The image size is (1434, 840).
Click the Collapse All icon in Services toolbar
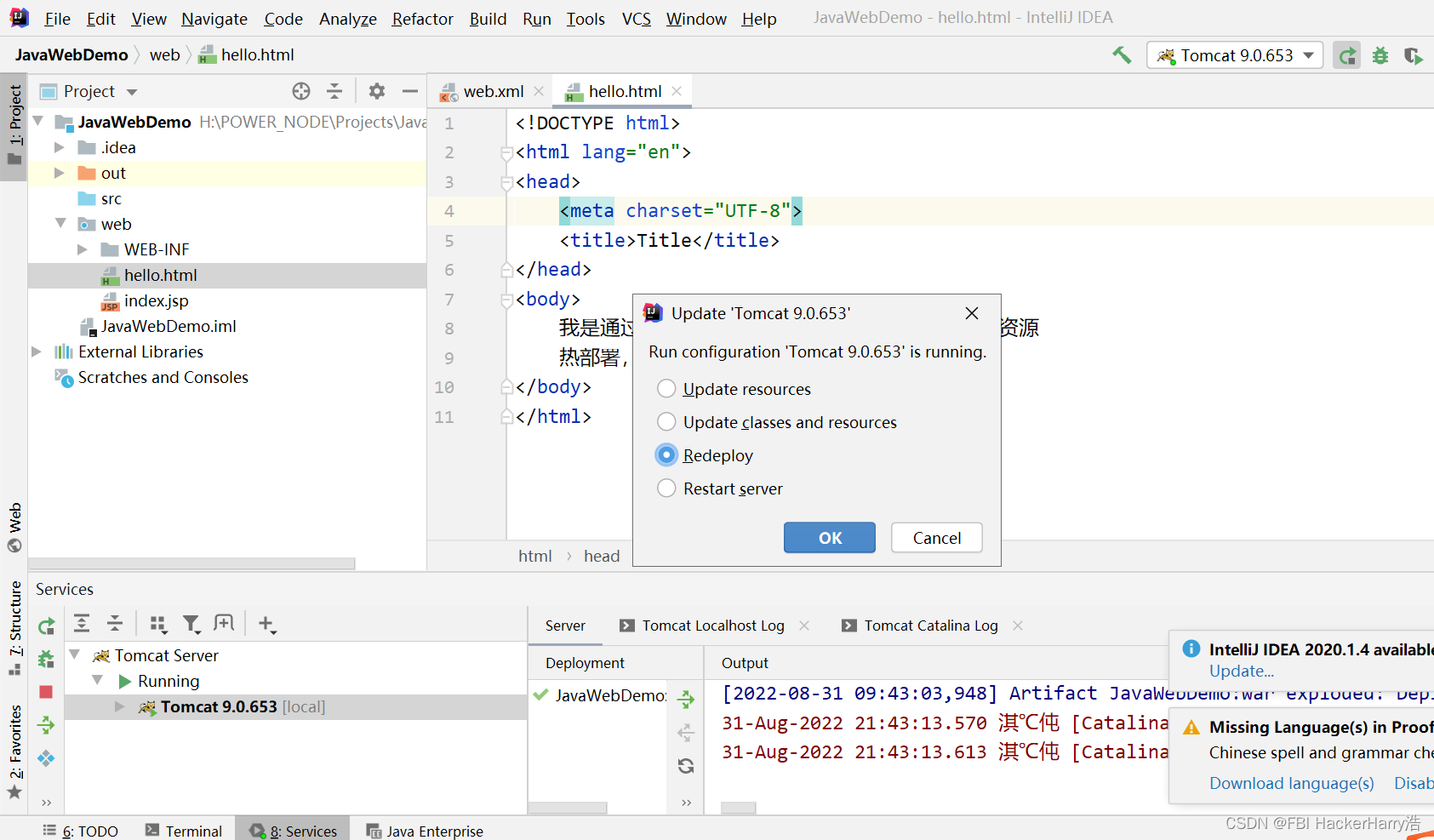[x=115, y=624]
